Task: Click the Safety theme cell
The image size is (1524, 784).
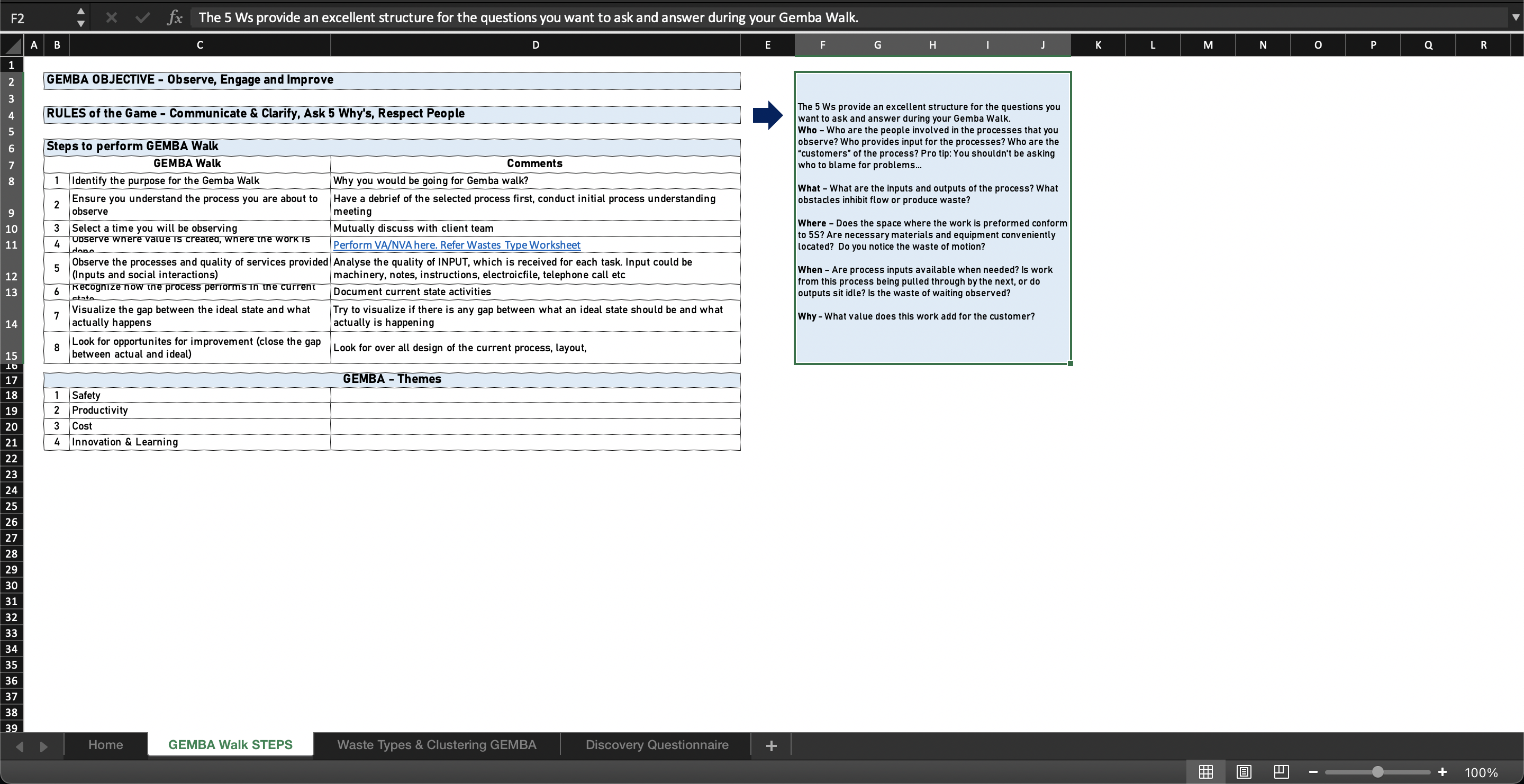Action: tap(199, 395)
